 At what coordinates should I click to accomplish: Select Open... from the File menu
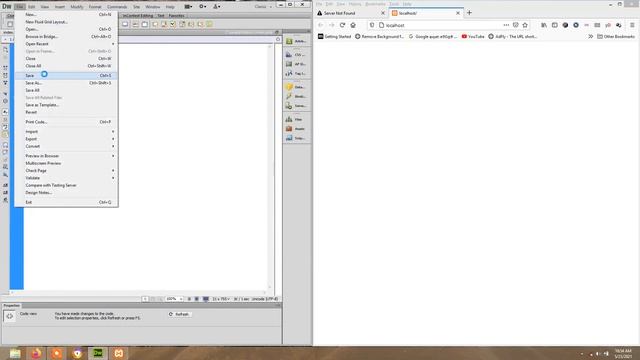pyautogui.click(x=67, y=29)
